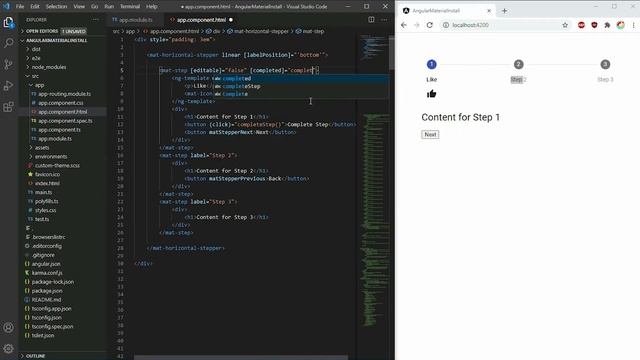
Task: Click the shield extension icon in Chrome
Action: (594, 25)
